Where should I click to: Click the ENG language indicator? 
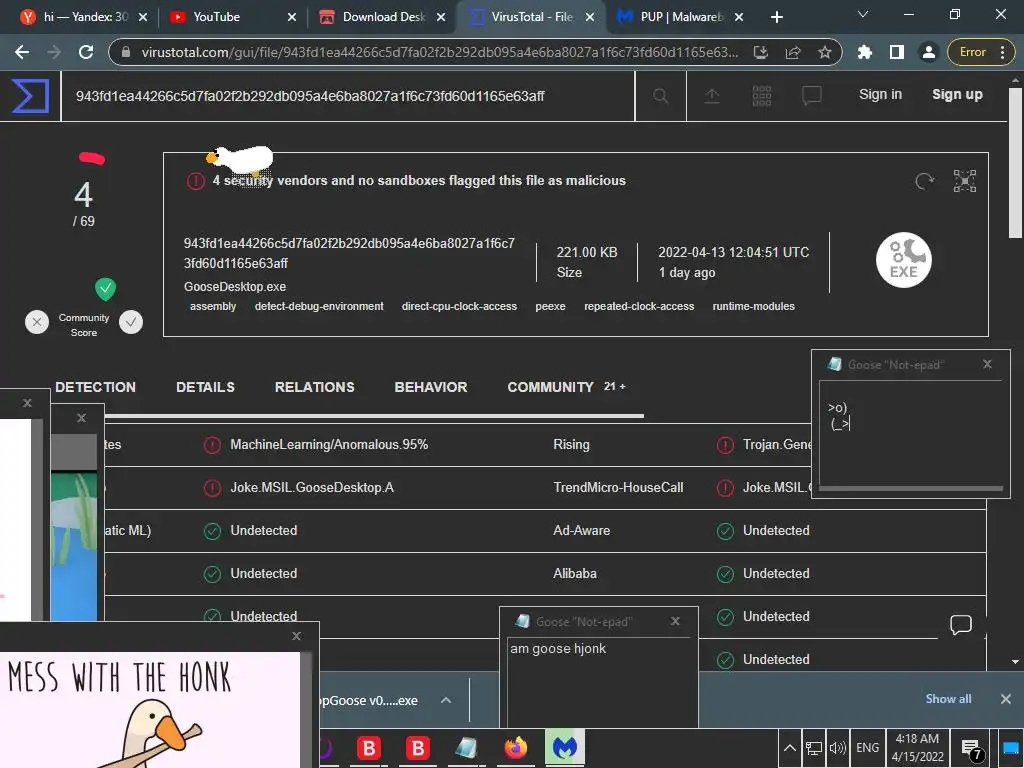click(x=867, y=748)
